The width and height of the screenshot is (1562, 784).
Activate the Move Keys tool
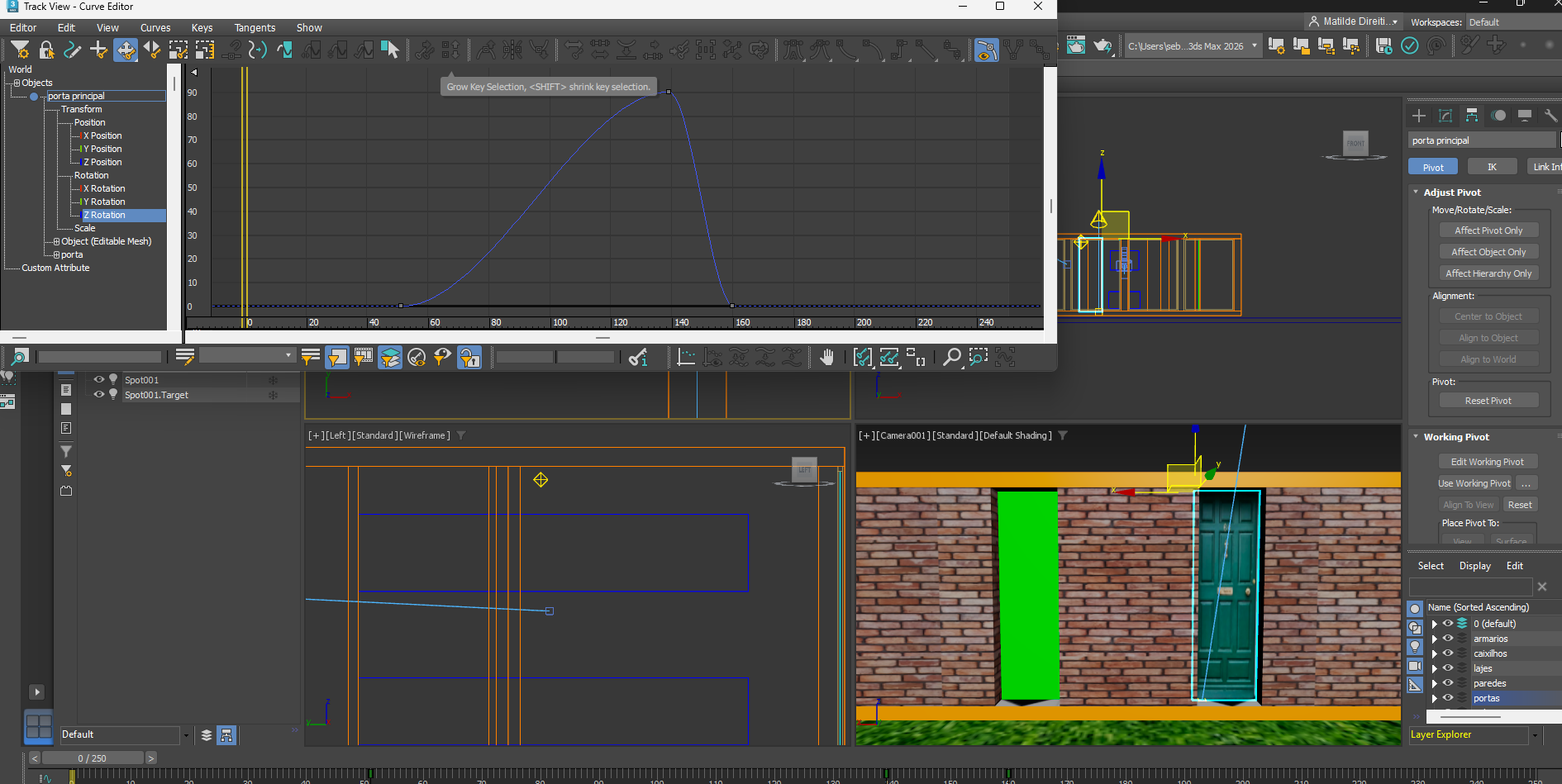(x=126, y=50)
